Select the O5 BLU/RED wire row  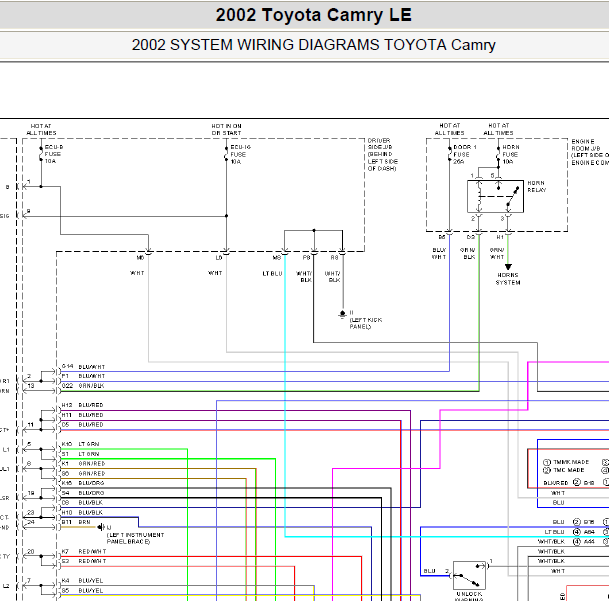pyautogui.click(x=82, y=425)
